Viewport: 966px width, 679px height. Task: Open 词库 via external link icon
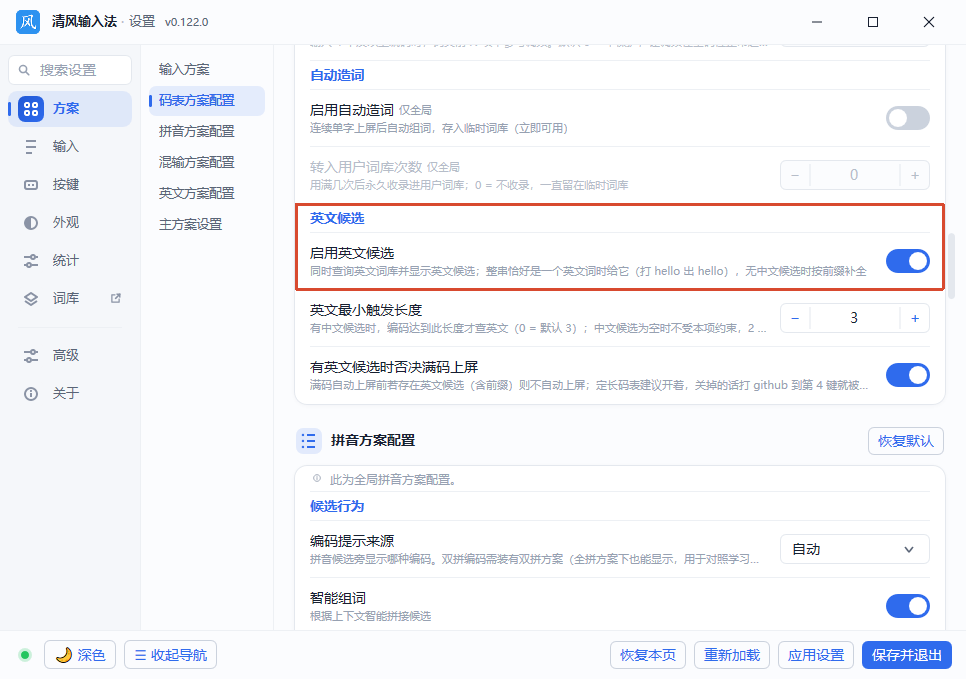pyautogui.click(x=116, y=298)
